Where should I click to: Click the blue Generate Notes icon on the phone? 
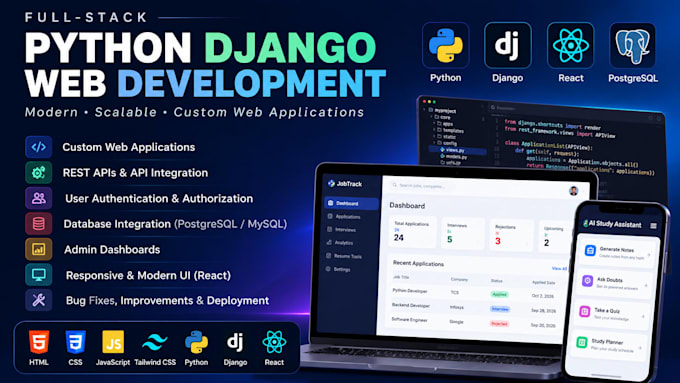(590, 251)
